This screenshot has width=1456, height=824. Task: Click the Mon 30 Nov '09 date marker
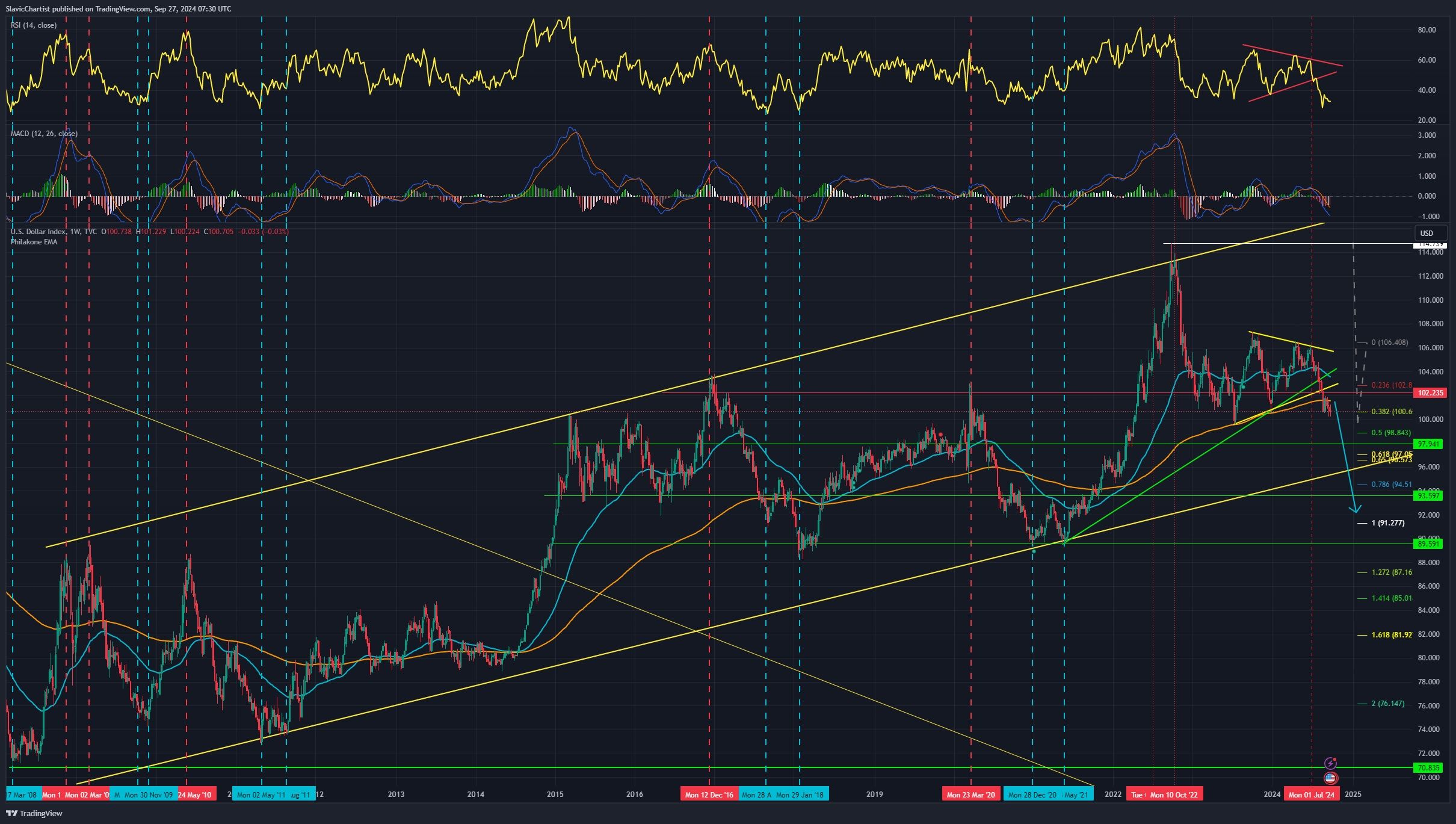tap(149, 795)
